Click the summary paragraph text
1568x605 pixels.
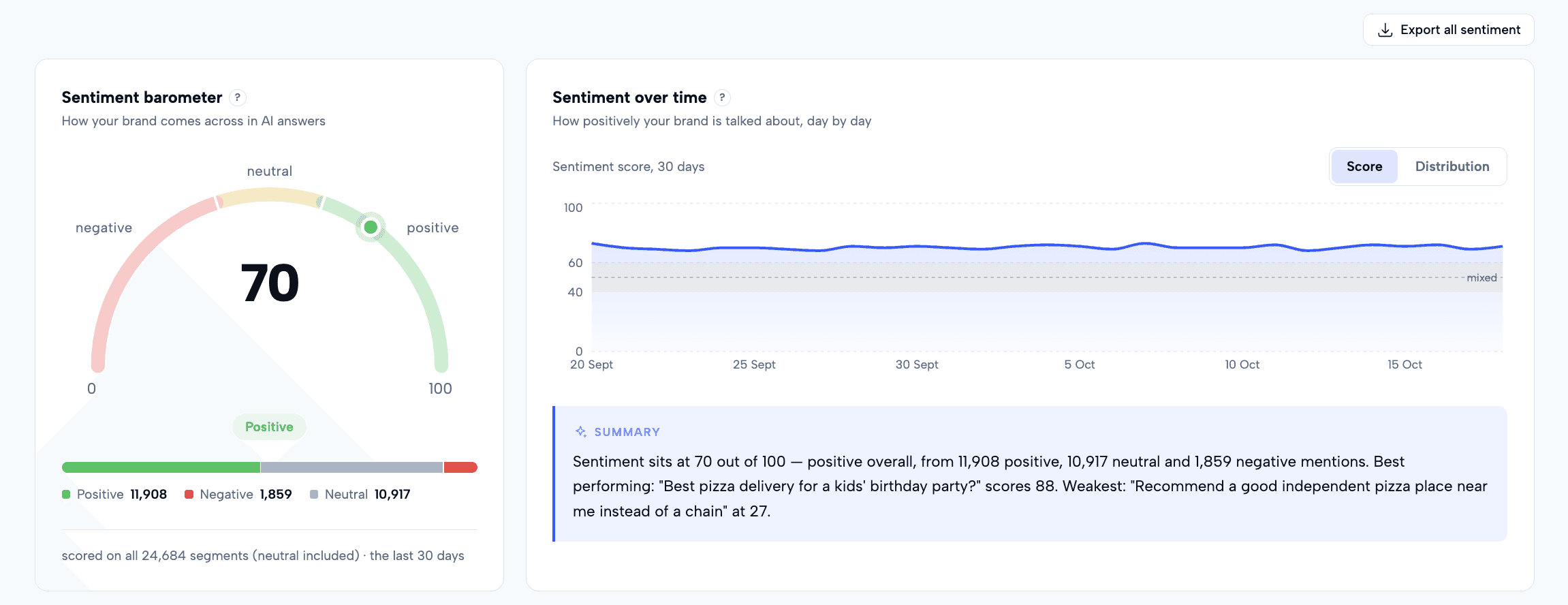[1030, 486]
